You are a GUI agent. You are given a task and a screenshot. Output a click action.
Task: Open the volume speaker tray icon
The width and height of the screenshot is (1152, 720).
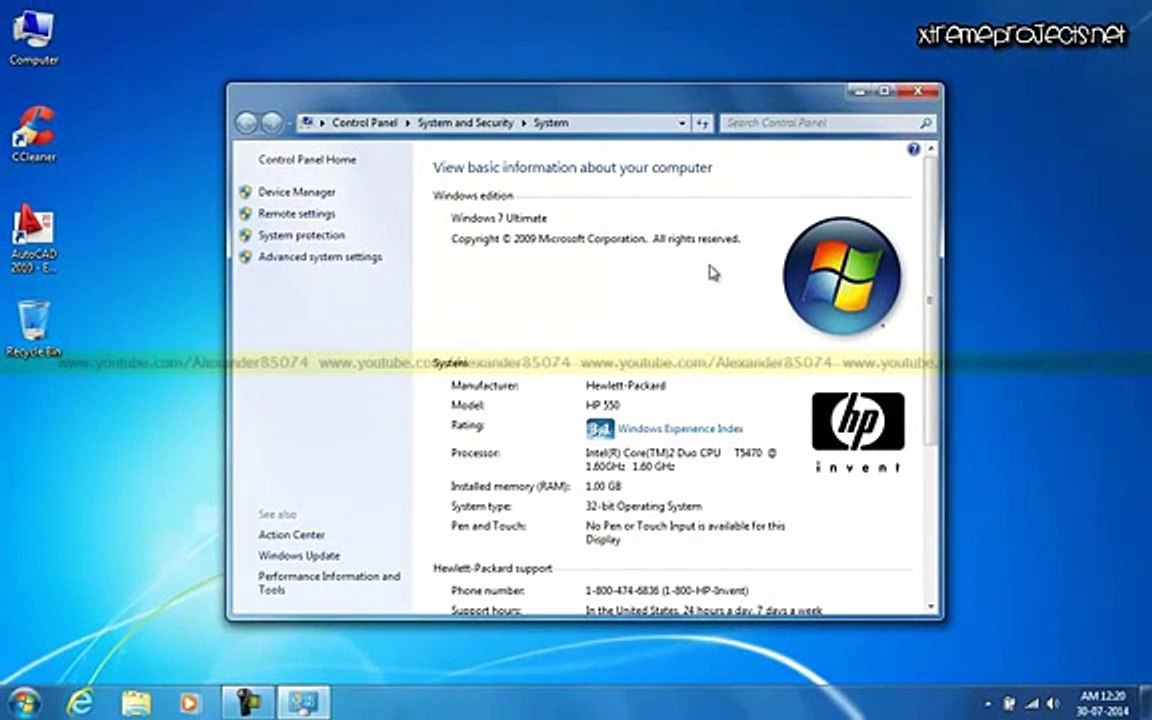pos(1054,704)
